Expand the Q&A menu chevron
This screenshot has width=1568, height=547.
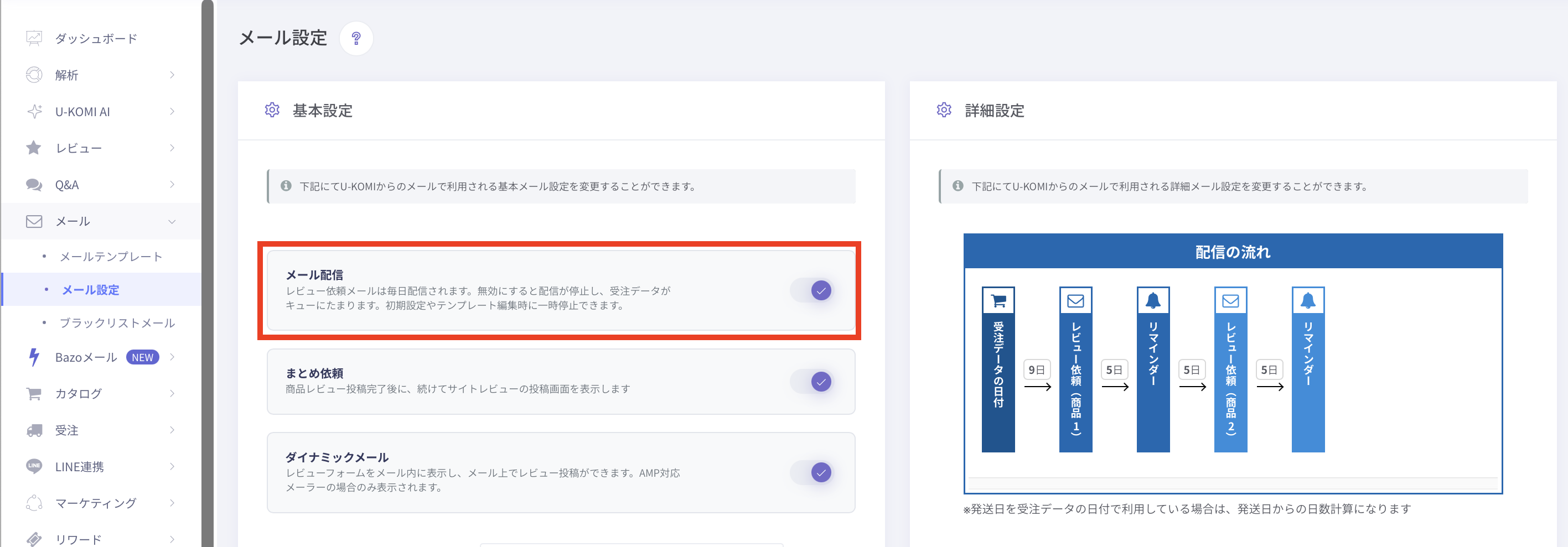click(x=172, y=184)
